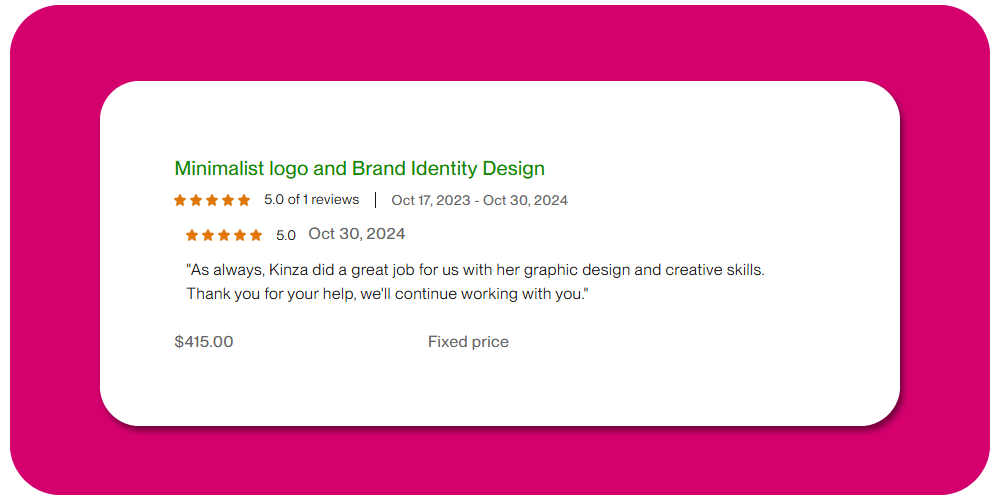1000x500 pixels.
Task: Select fifth star in the Oct 30 review row
Action: (x=256, y=235)
